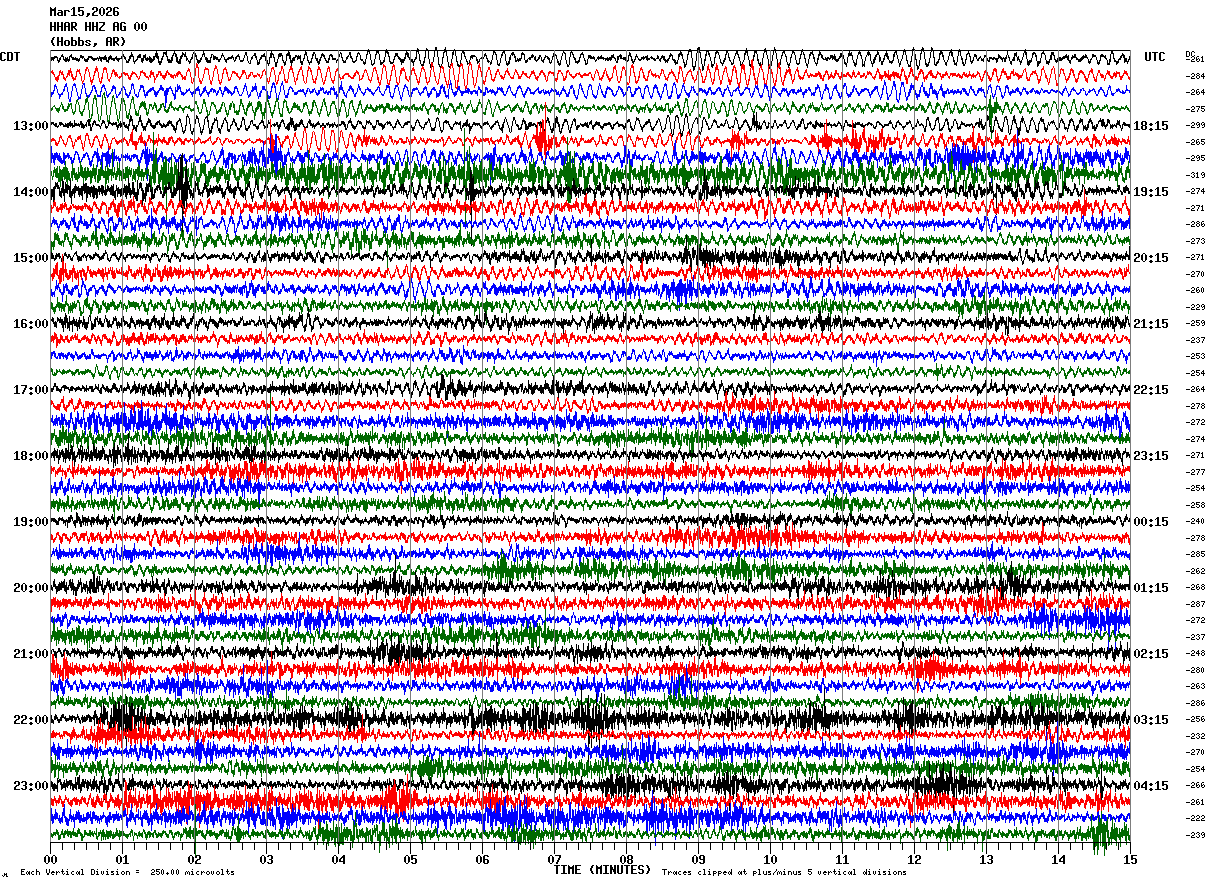Select the 13:00 CDT time label
1210x886 pixels.
(x=30, y=126)
